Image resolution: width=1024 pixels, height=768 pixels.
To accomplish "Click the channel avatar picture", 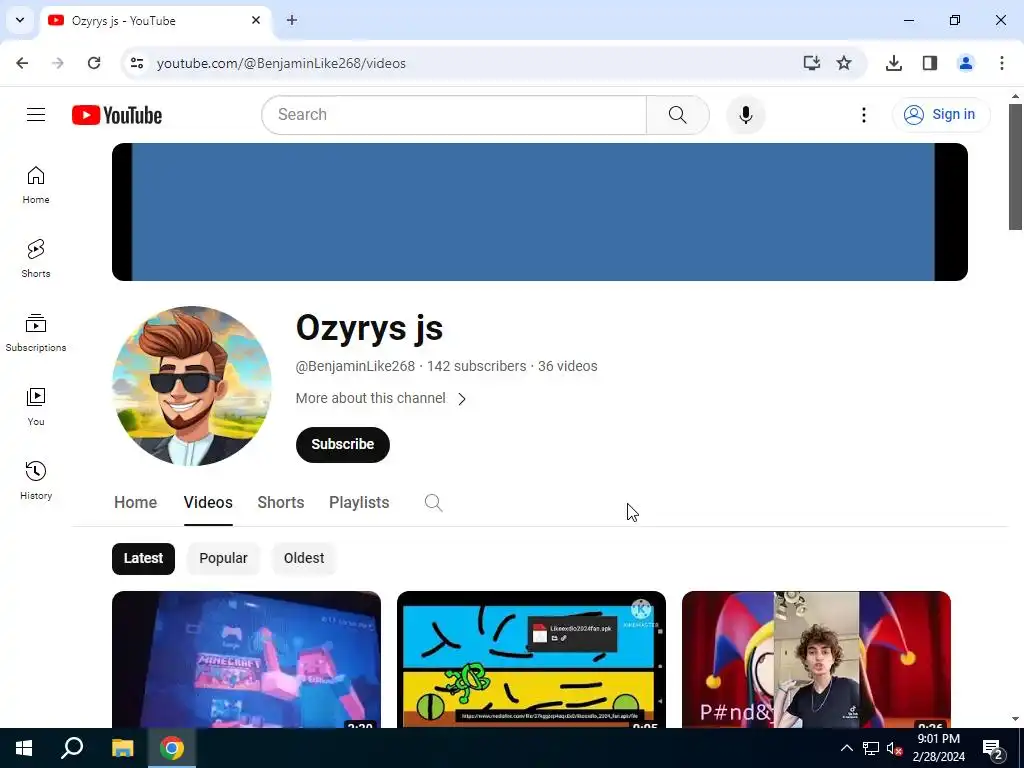I will [192, 385].
